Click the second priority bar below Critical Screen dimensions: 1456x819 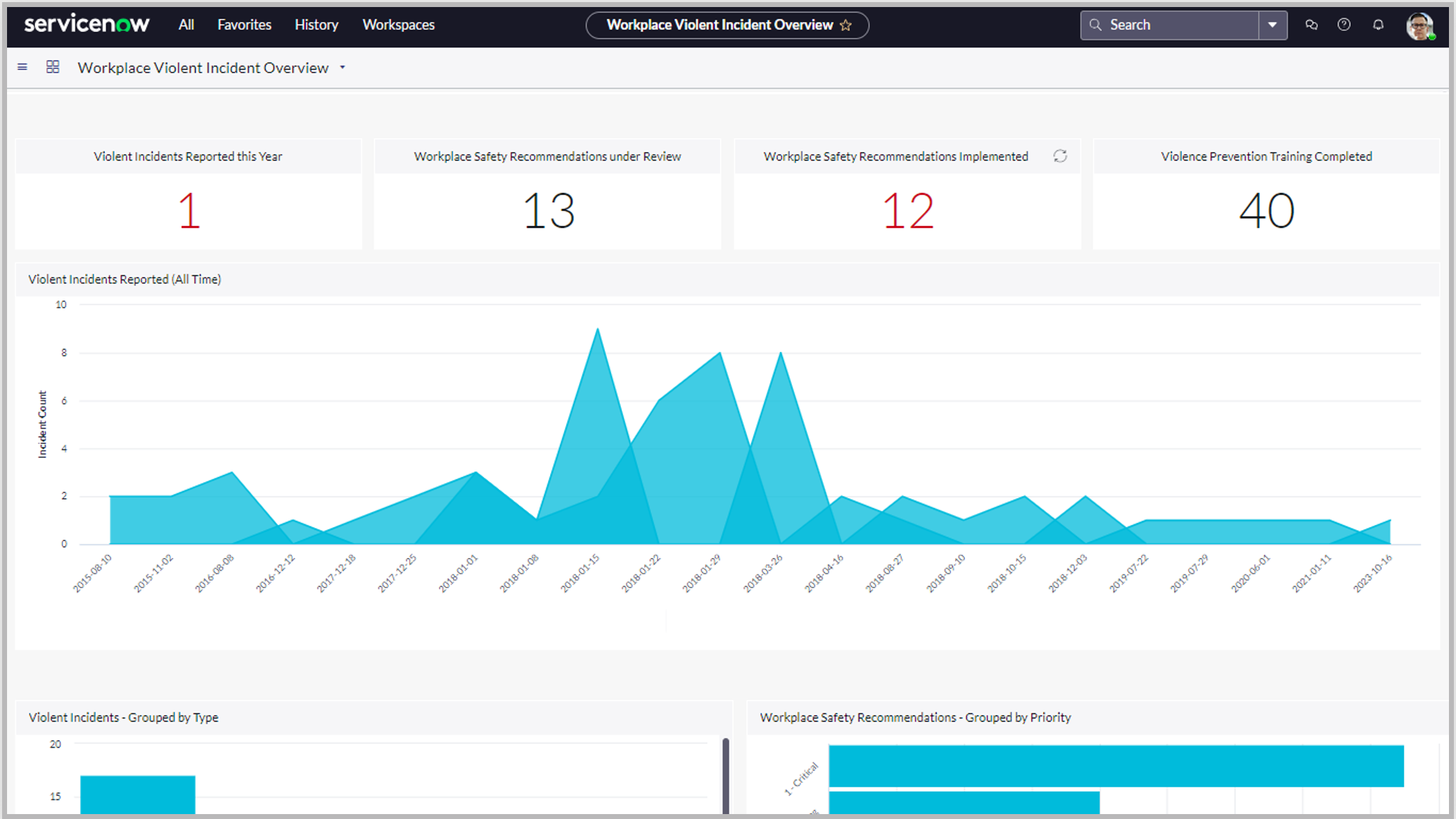[x=964, y=803]
